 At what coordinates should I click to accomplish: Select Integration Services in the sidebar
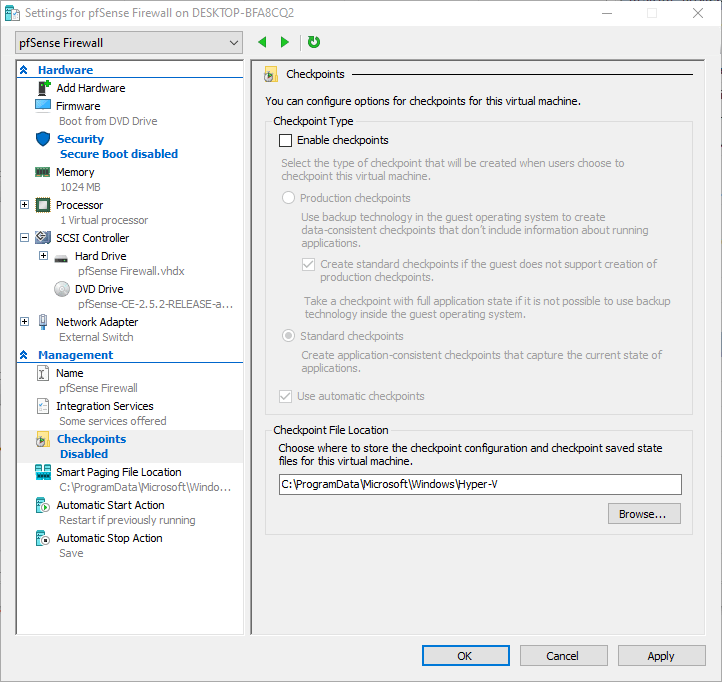click(105, 406)
